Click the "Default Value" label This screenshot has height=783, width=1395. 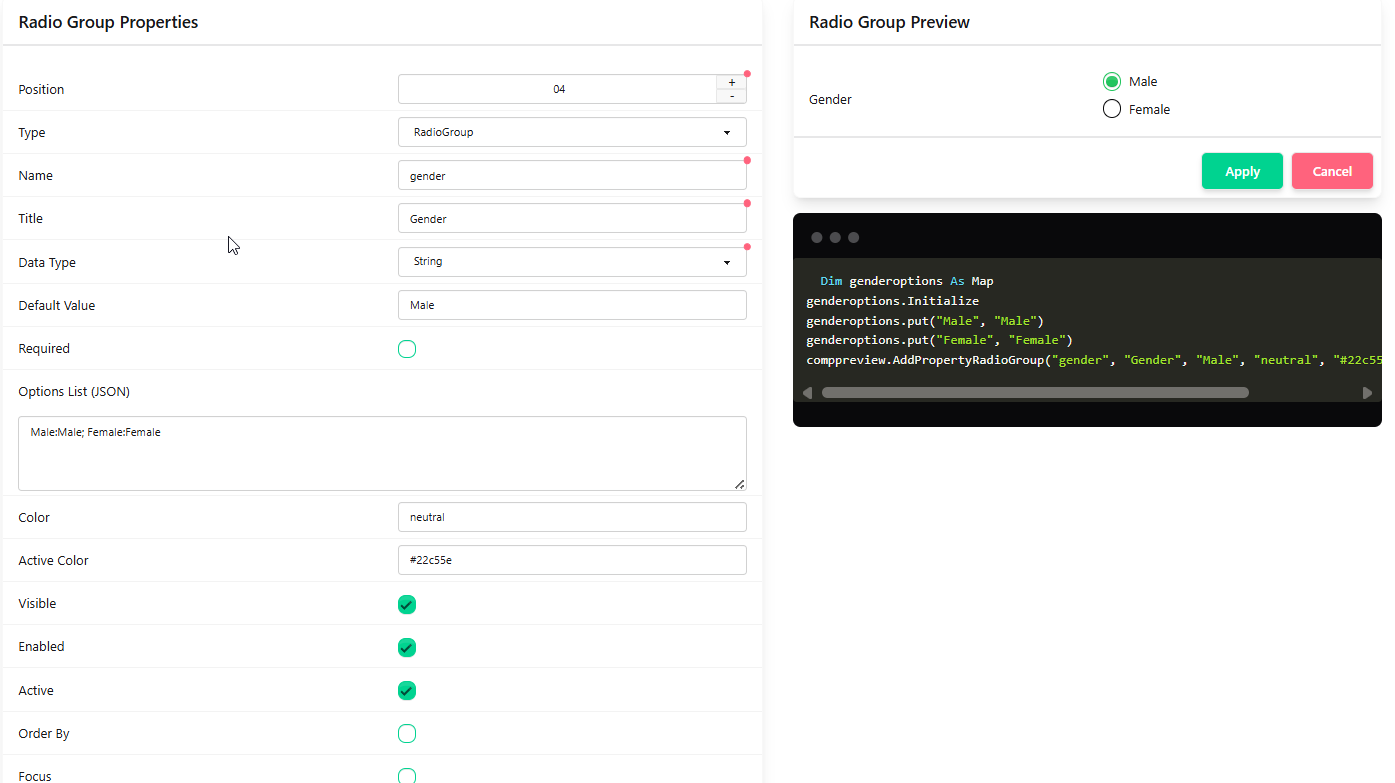[x=57, y=305]
